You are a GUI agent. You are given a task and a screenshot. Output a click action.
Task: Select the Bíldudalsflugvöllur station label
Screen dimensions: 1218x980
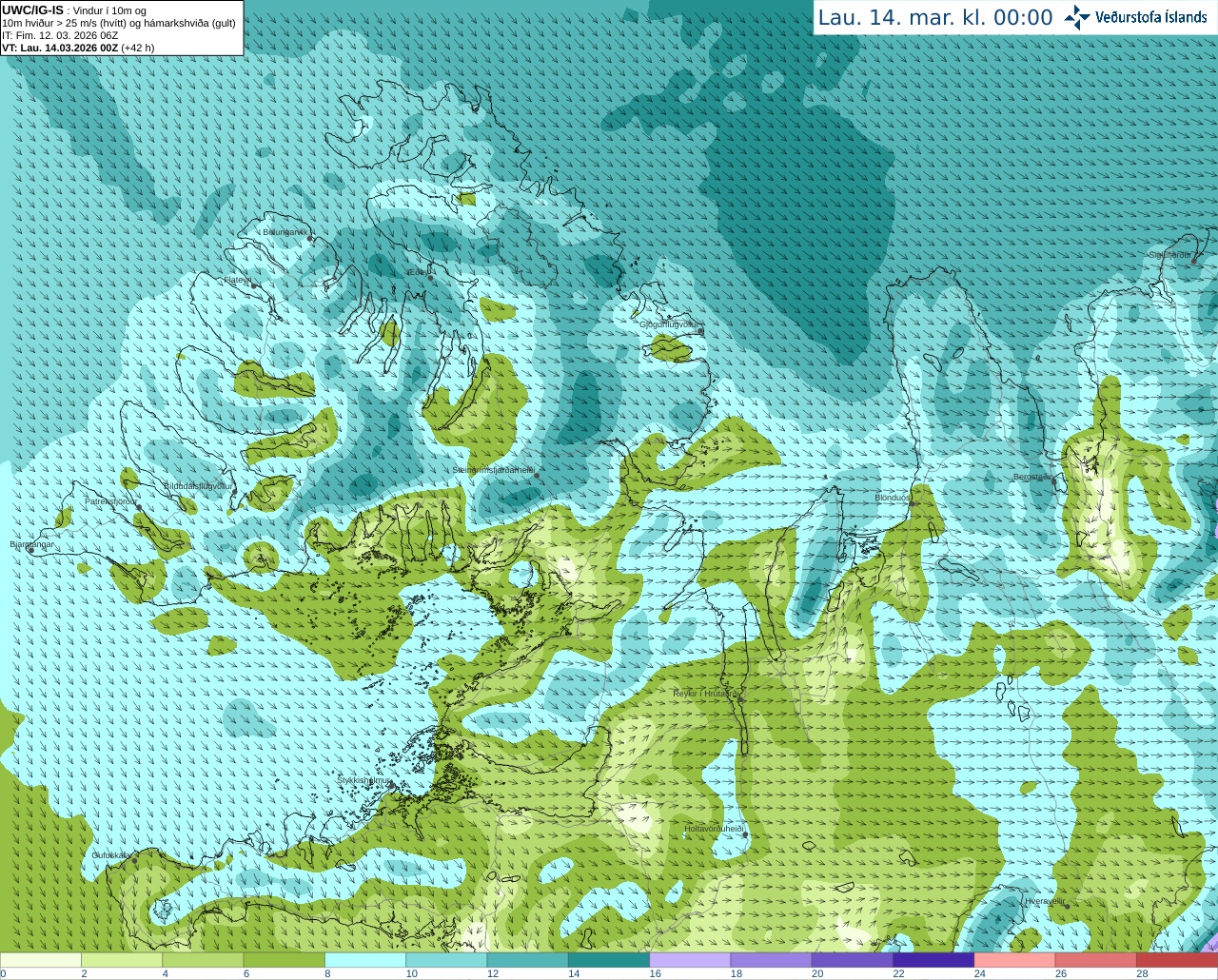pos(198,485)
